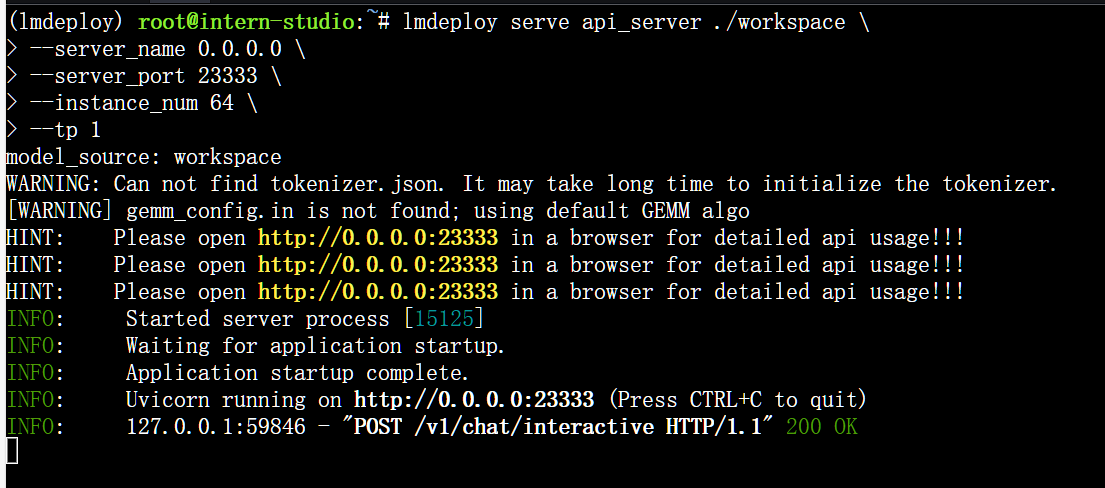Screen dimensions: 1105x488
Task: Select the Application startup complete message
Action: pos(297,373)
